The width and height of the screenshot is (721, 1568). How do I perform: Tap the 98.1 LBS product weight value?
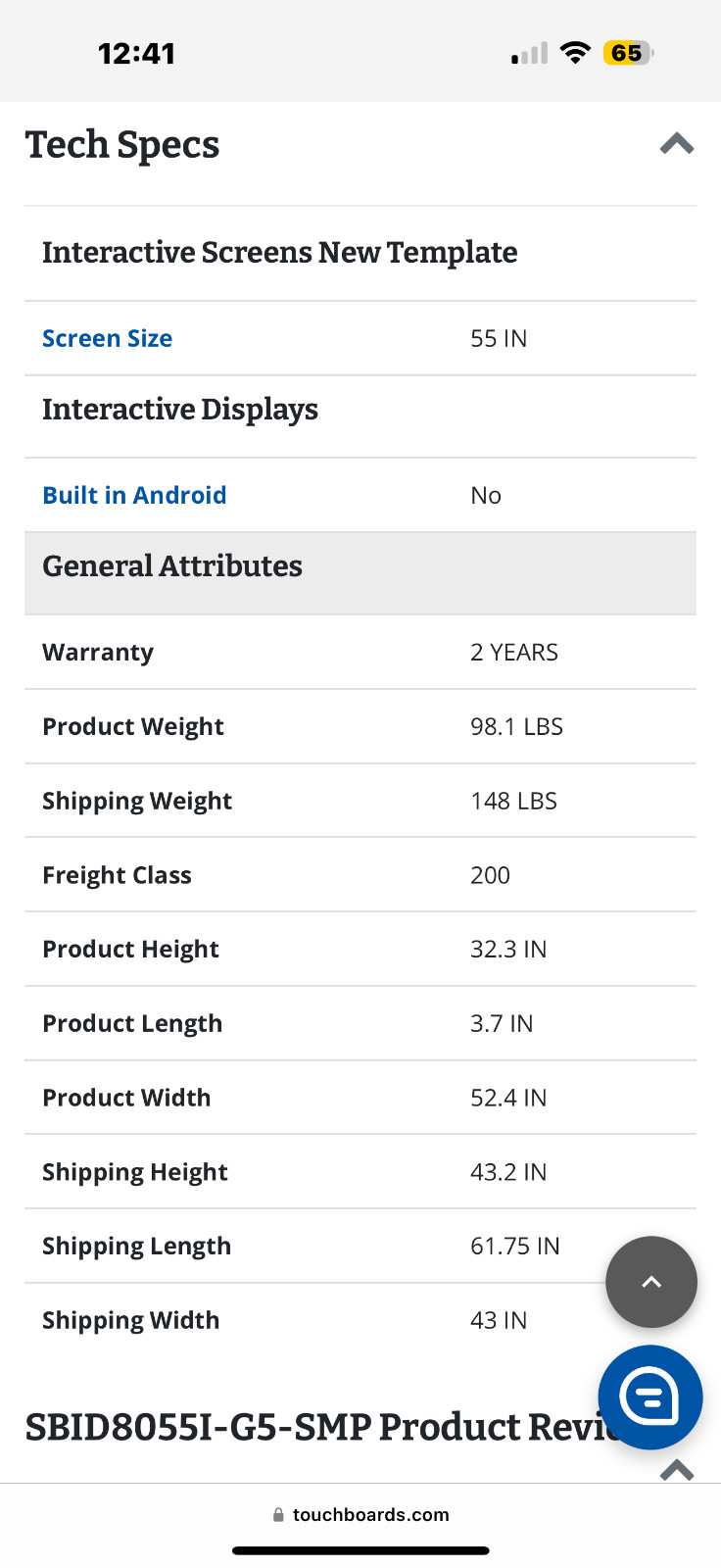tap(516, 727)
